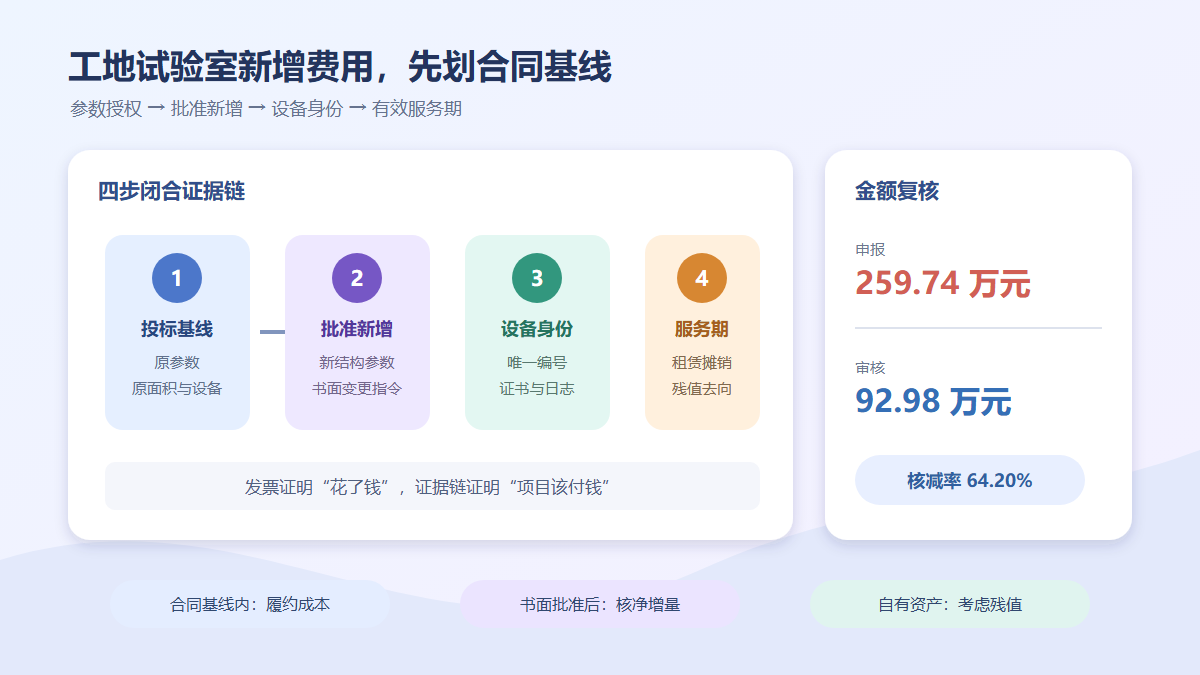Click the 申报 label
Image resolution: width=1200 pixels, height=675 pixels.
870,250
